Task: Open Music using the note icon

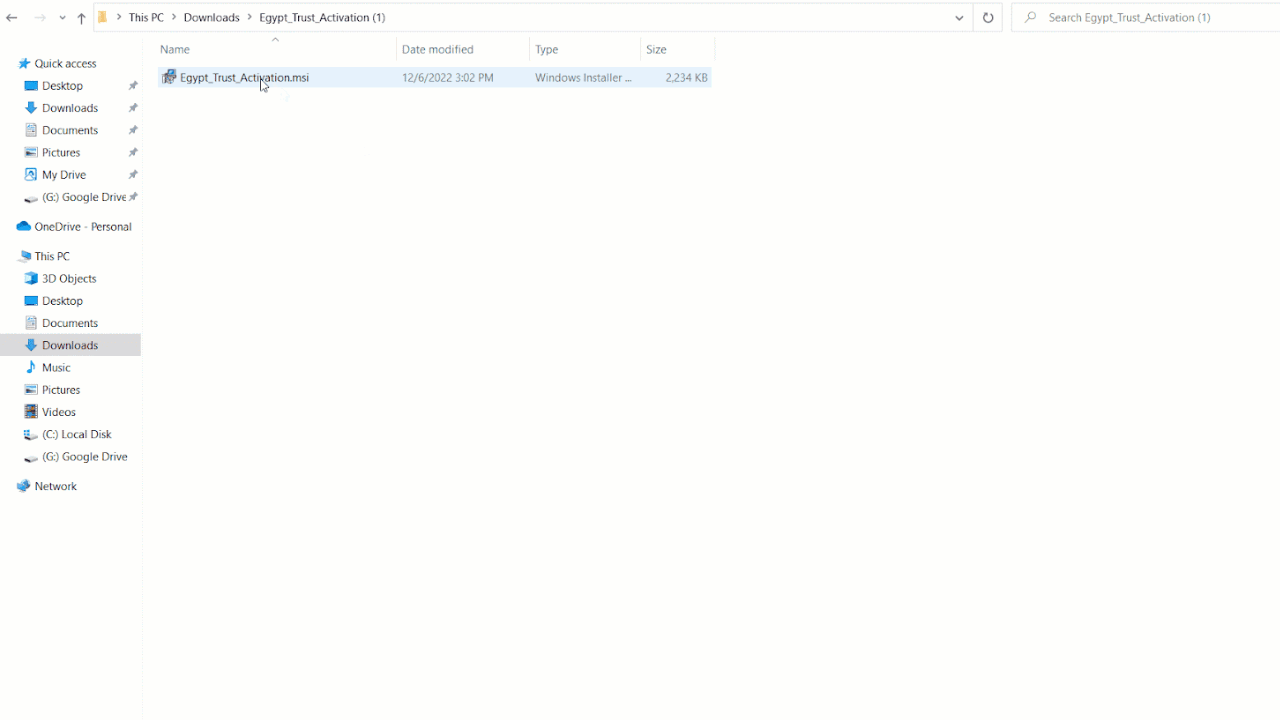Action: click(31, 368)
